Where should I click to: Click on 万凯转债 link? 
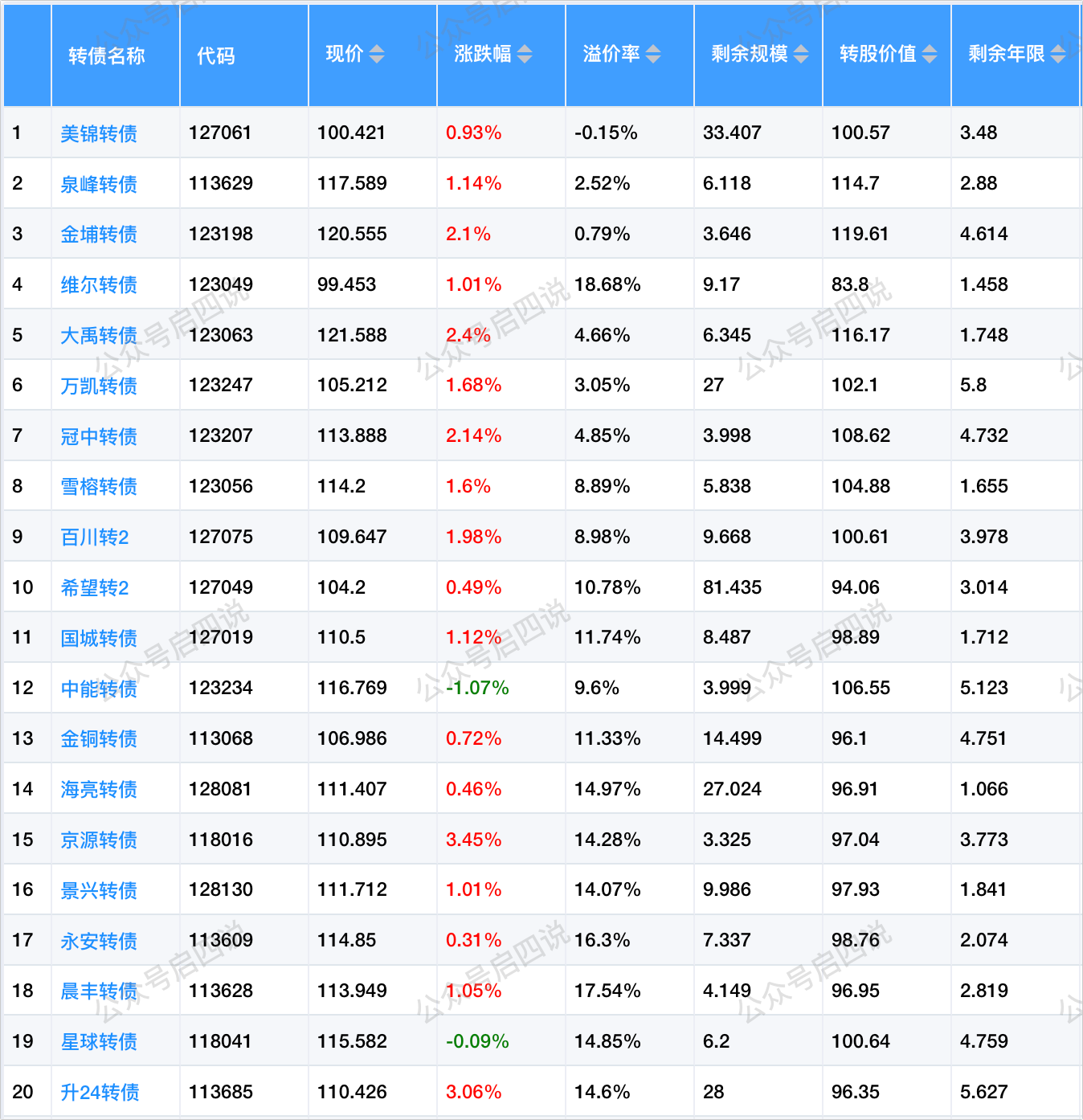click(99, 386)
